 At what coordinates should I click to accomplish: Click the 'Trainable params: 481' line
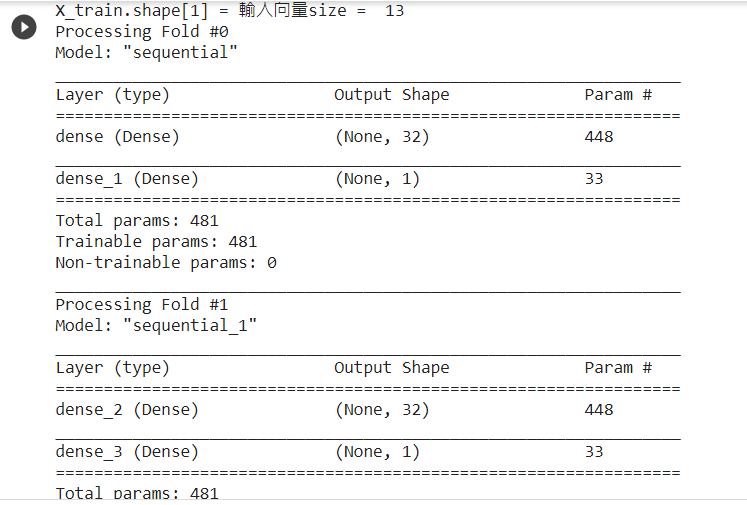coord(156,241)
